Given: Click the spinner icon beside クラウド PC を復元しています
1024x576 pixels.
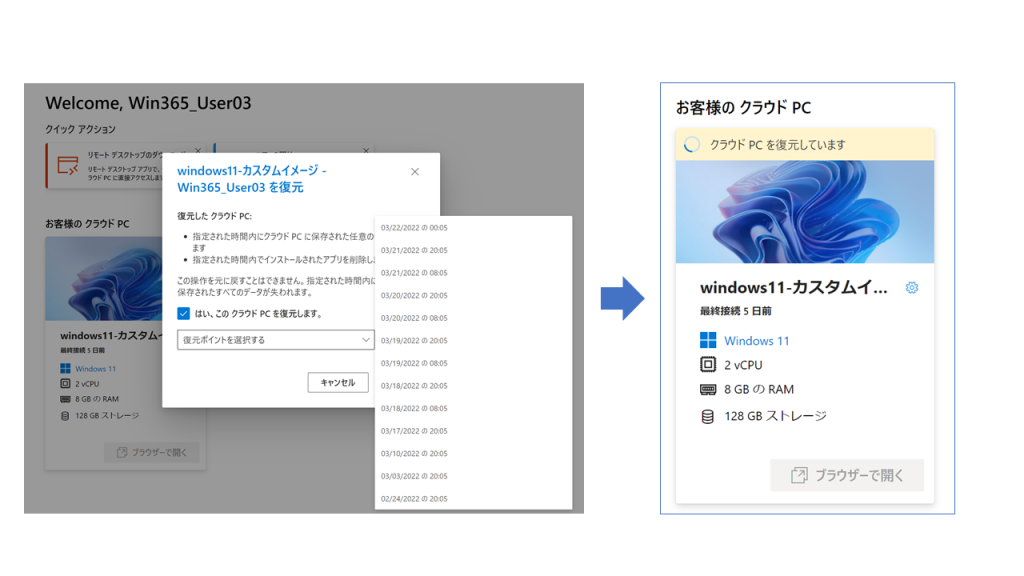Looking at the screenshot, I should pyautogui.click(x=692, y=144).
